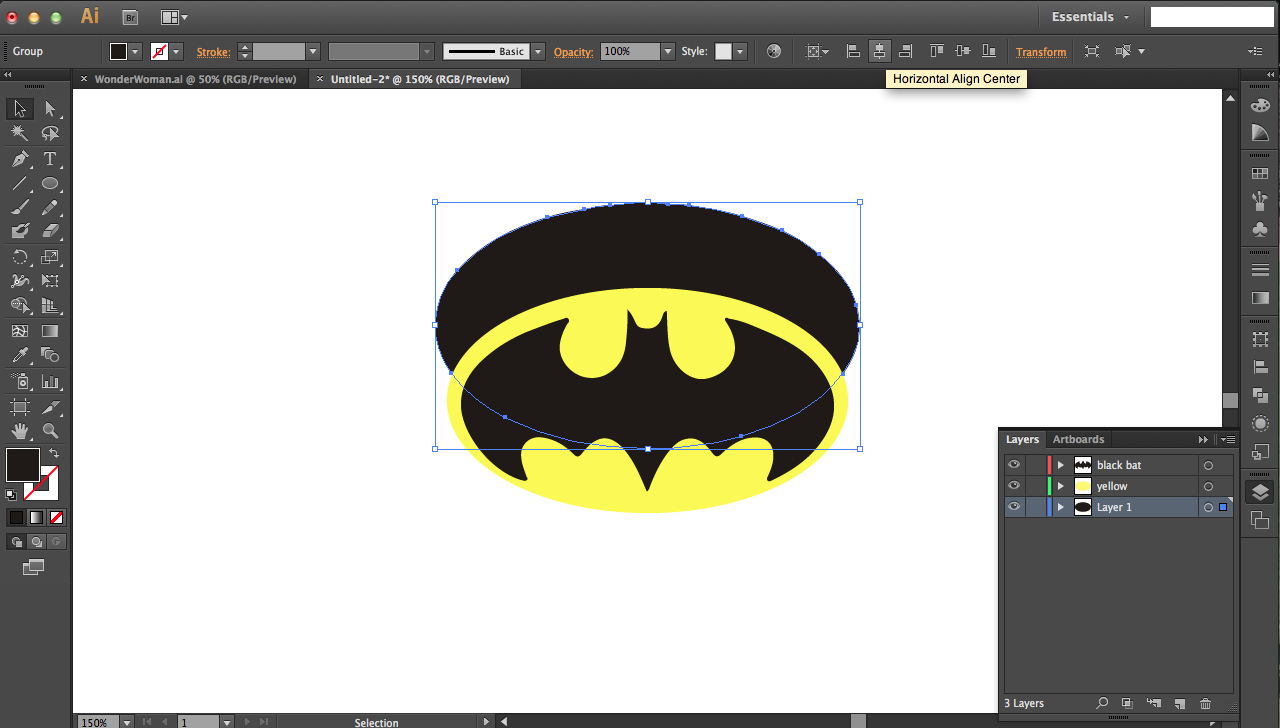This screenshot has width=1280, height=728.
Task: Select the Paintbrush tool
Action: [x=19, y=208]
